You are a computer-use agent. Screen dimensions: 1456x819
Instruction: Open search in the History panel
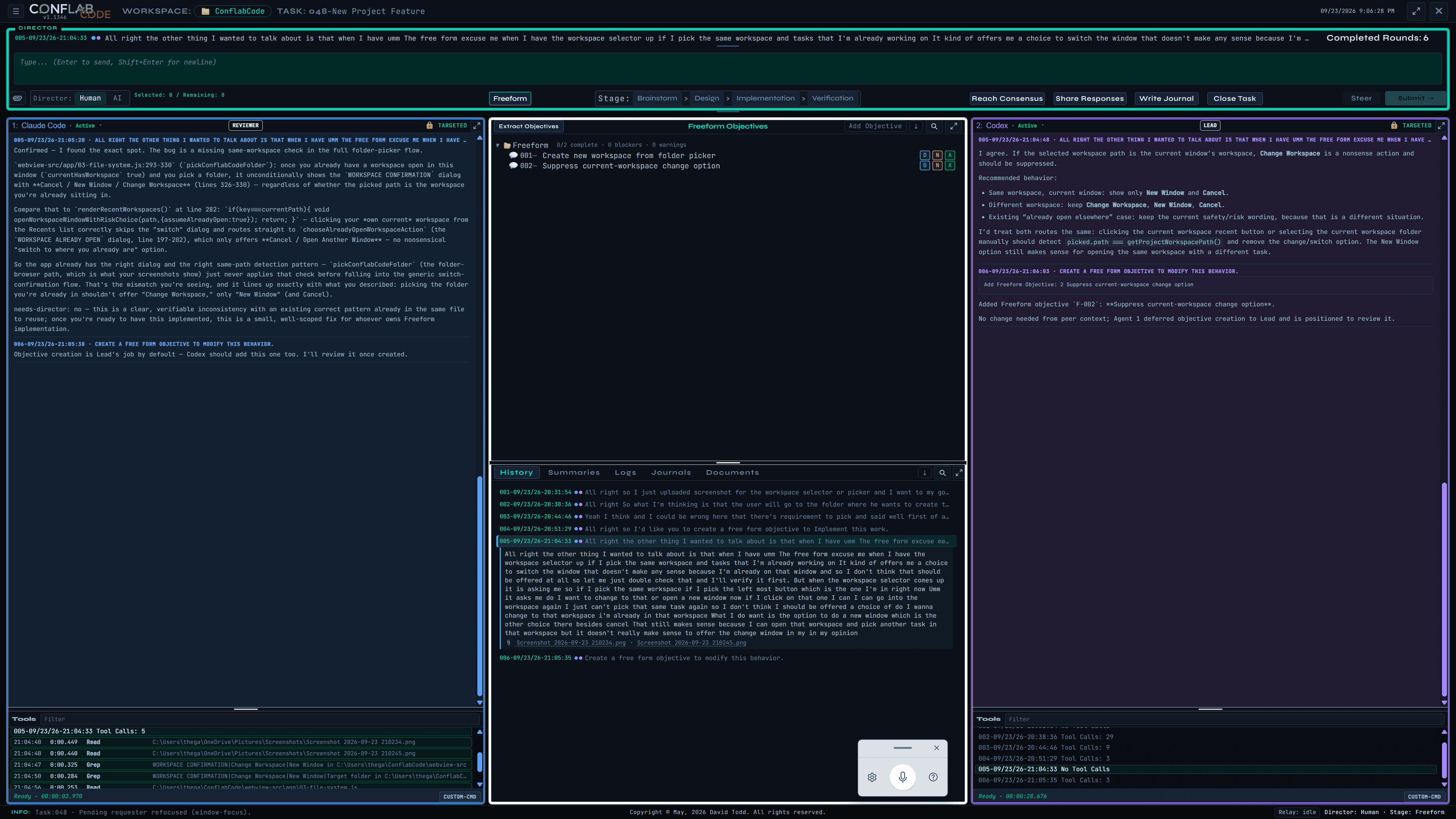(x=942, y=472)
